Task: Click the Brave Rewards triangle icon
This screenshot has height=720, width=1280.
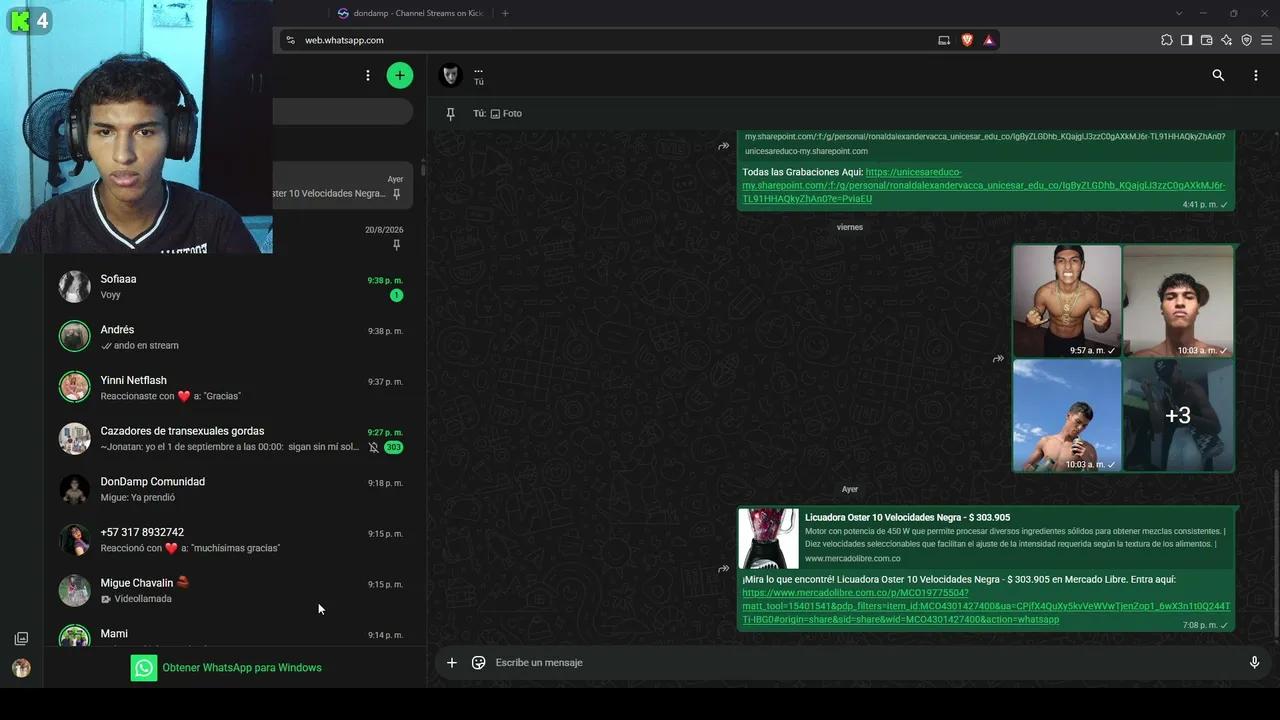Action: click(x=989, y=40)
